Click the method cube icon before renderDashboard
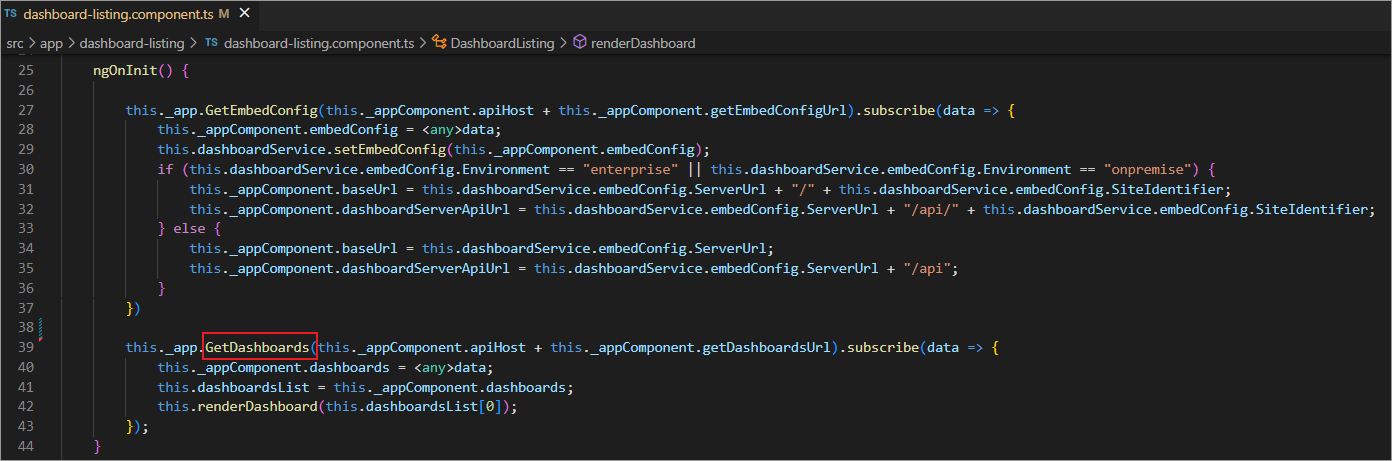This screenshot has width=1392, height=461. (579, 43)
